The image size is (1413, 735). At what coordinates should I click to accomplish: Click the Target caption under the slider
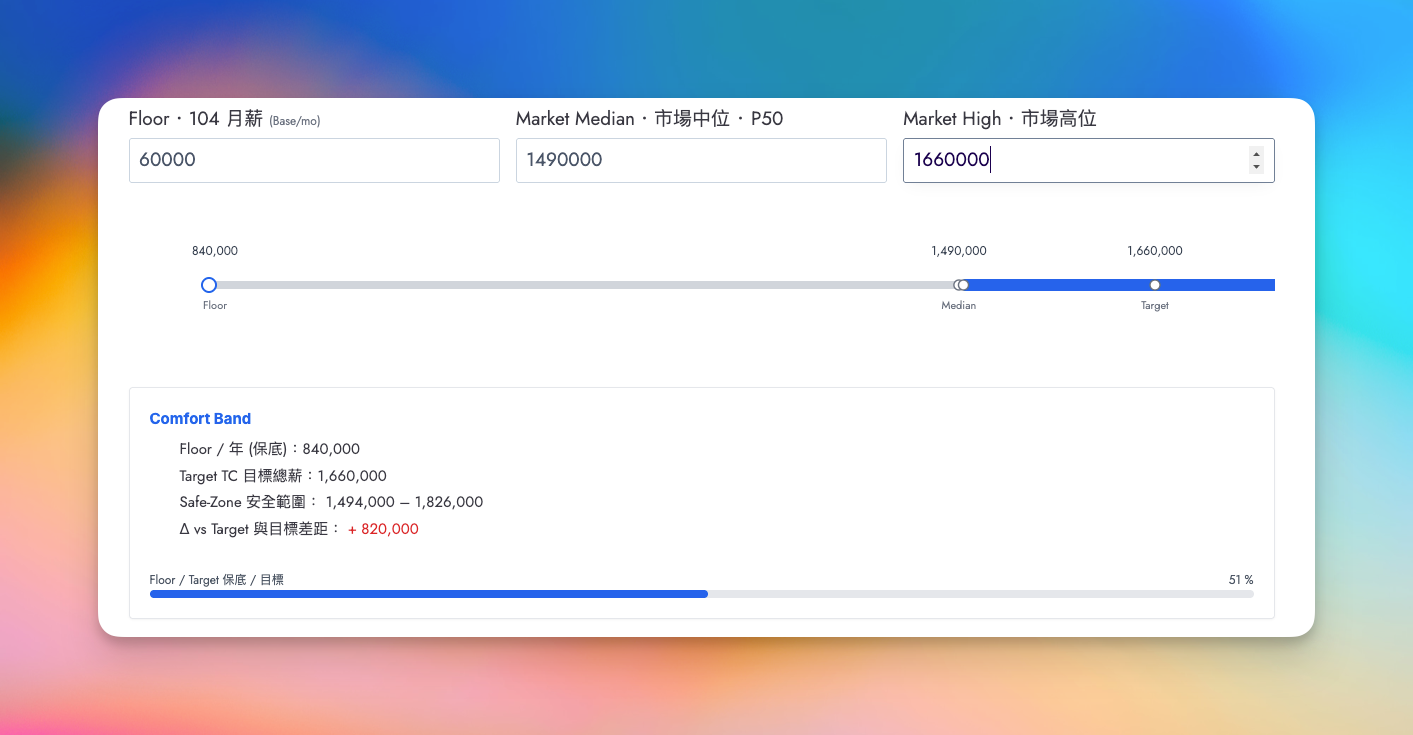point(1154,306)
